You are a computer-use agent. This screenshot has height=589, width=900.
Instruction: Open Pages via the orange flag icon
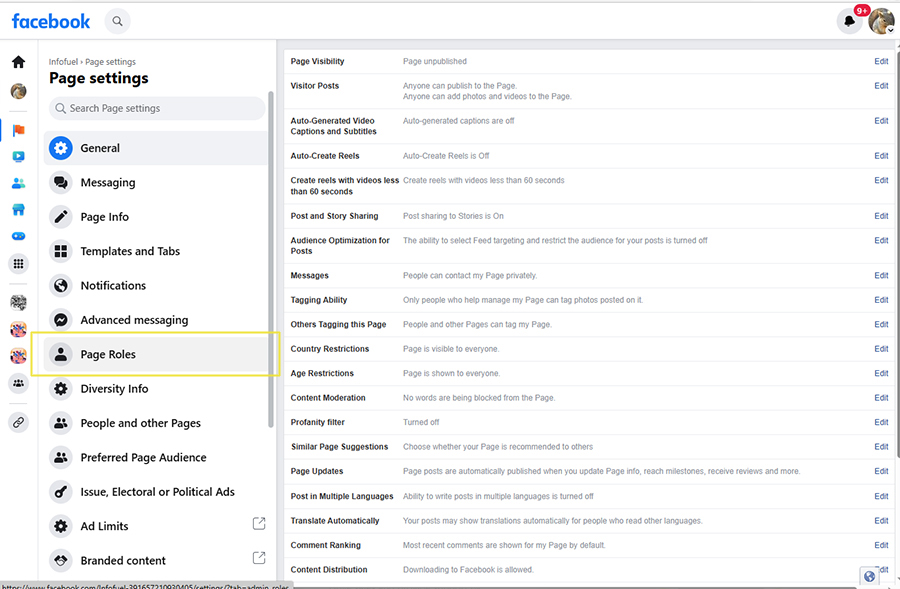(x=18, y=130)
